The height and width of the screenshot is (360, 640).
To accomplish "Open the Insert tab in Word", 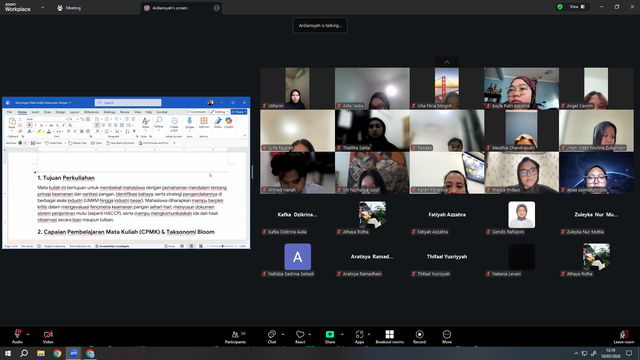I will [x=36, y=112].
